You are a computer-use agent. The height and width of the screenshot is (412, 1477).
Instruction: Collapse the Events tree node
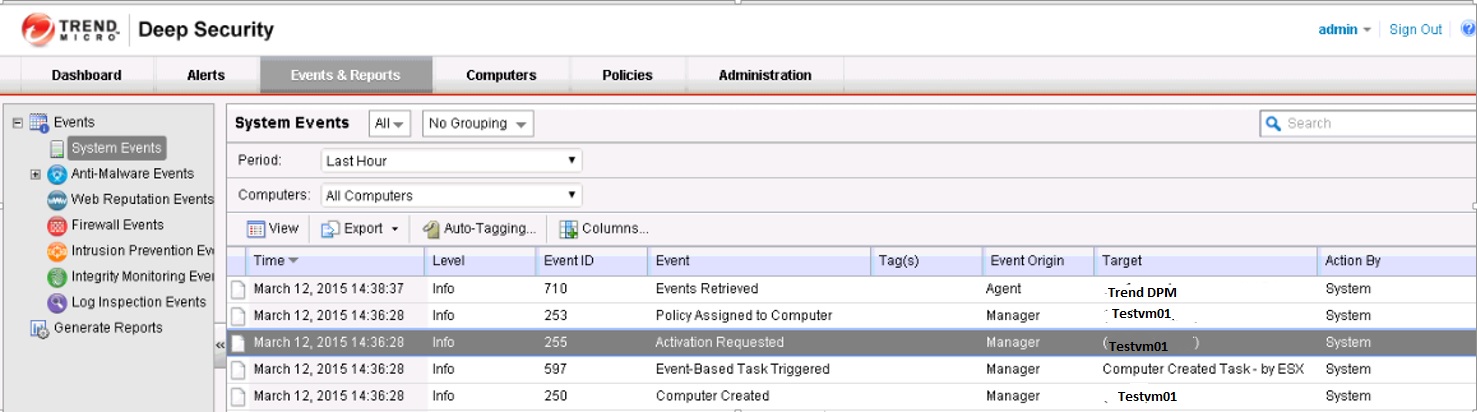coord(17,123)
